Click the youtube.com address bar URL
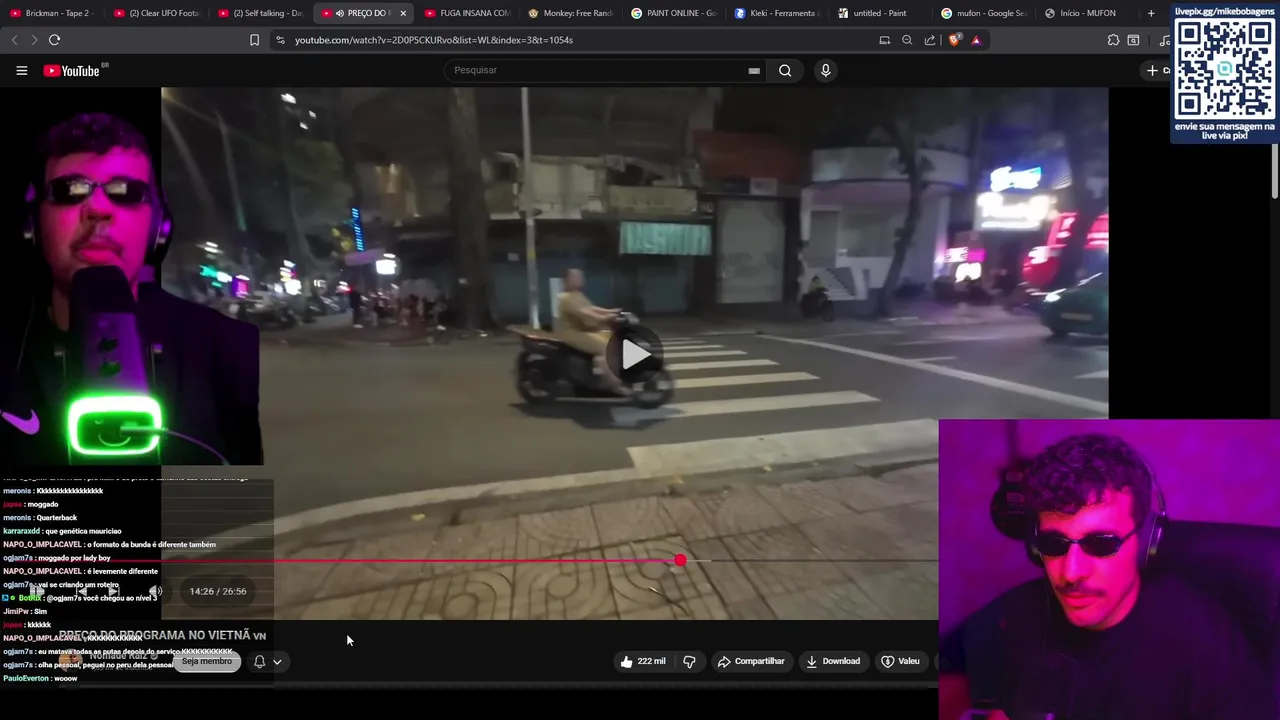 434,40
